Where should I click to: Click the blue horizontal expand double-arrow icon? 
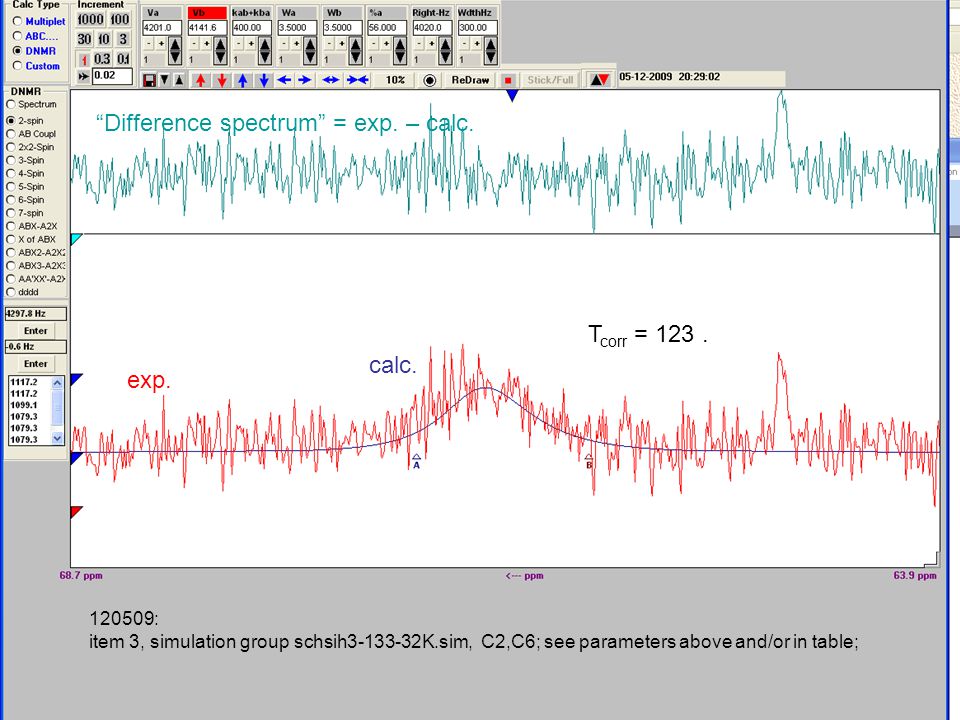click(331, 80)
